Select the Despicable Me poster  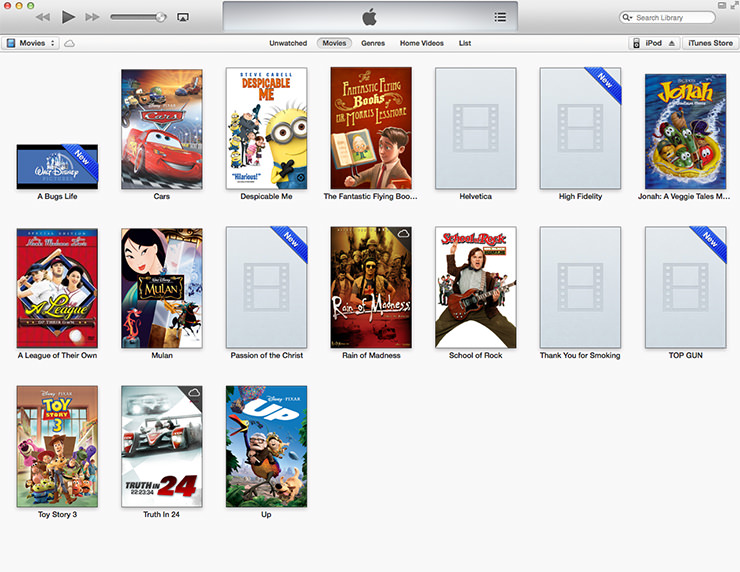[x=266, y=128]
